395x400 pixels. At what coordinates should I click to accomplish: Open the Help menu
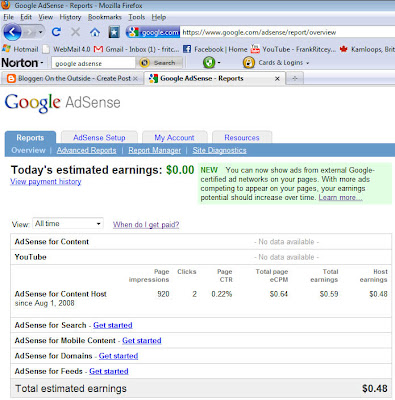coord(159,17)
